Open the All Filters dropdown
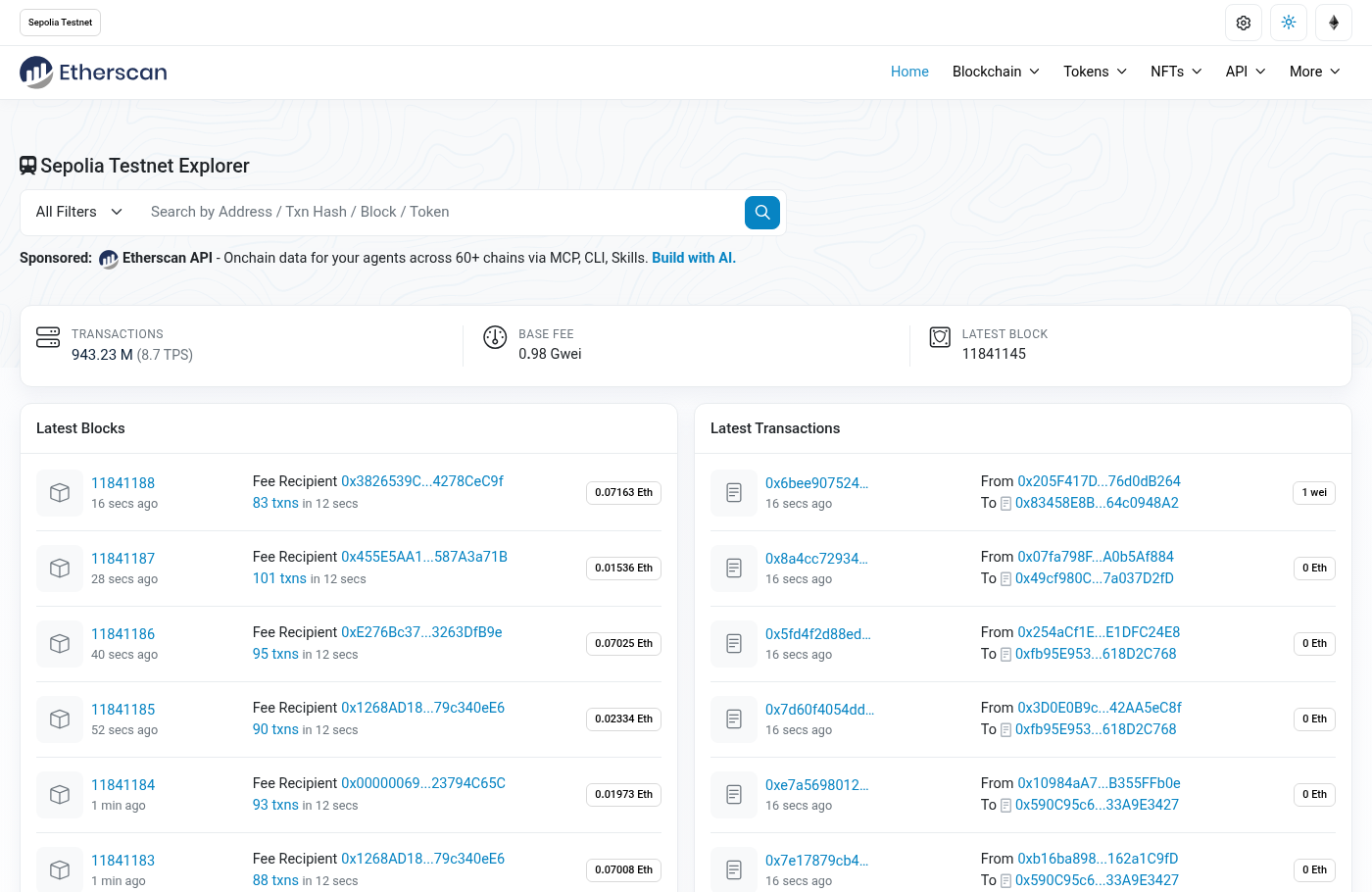 79,212
